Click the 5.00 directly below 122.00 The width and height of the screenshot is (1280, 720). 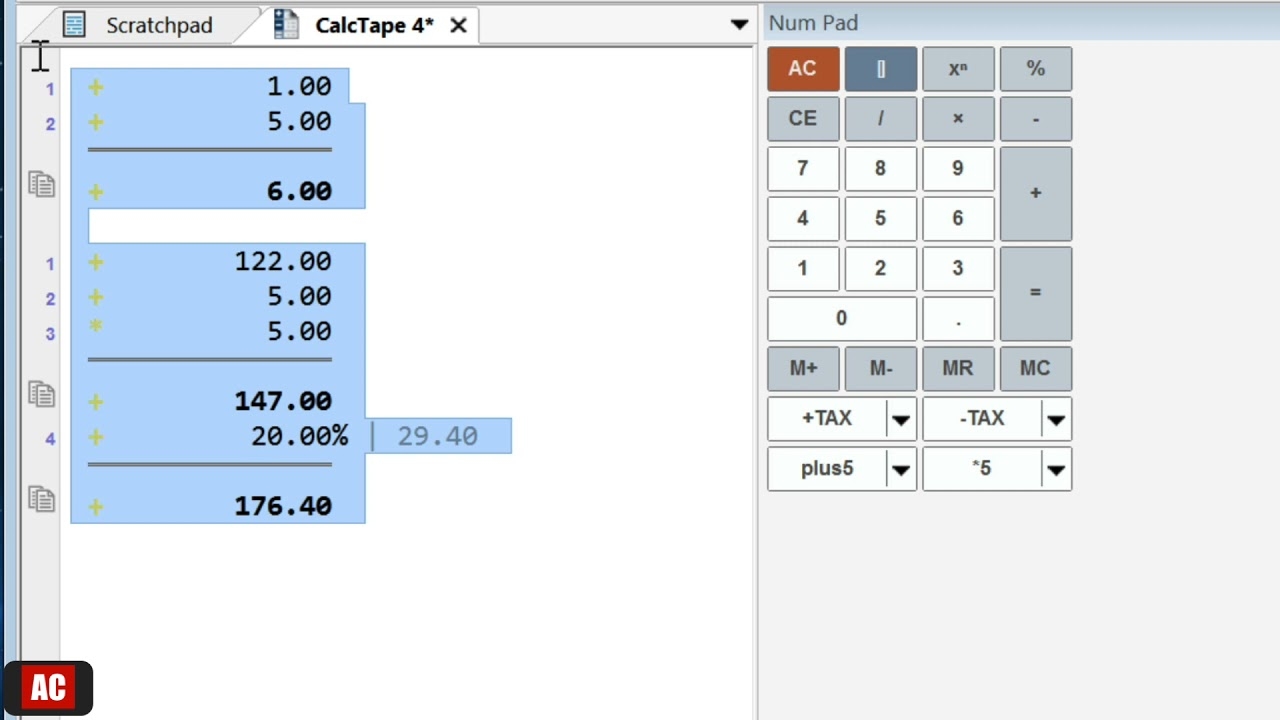coord(299,297)
